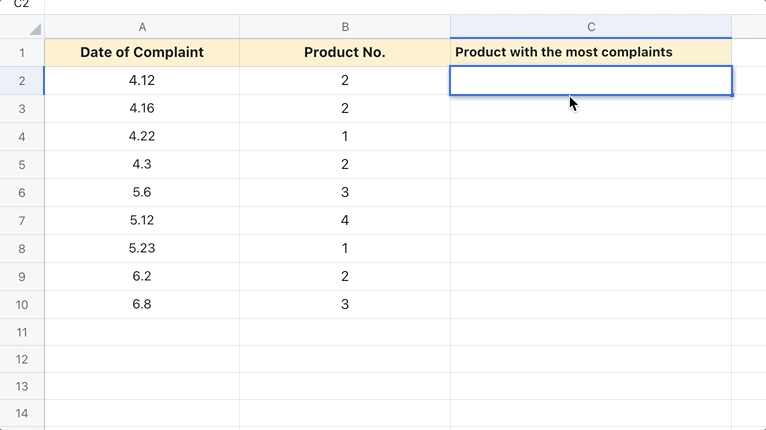Select row 11 header

tap(22, 332)
